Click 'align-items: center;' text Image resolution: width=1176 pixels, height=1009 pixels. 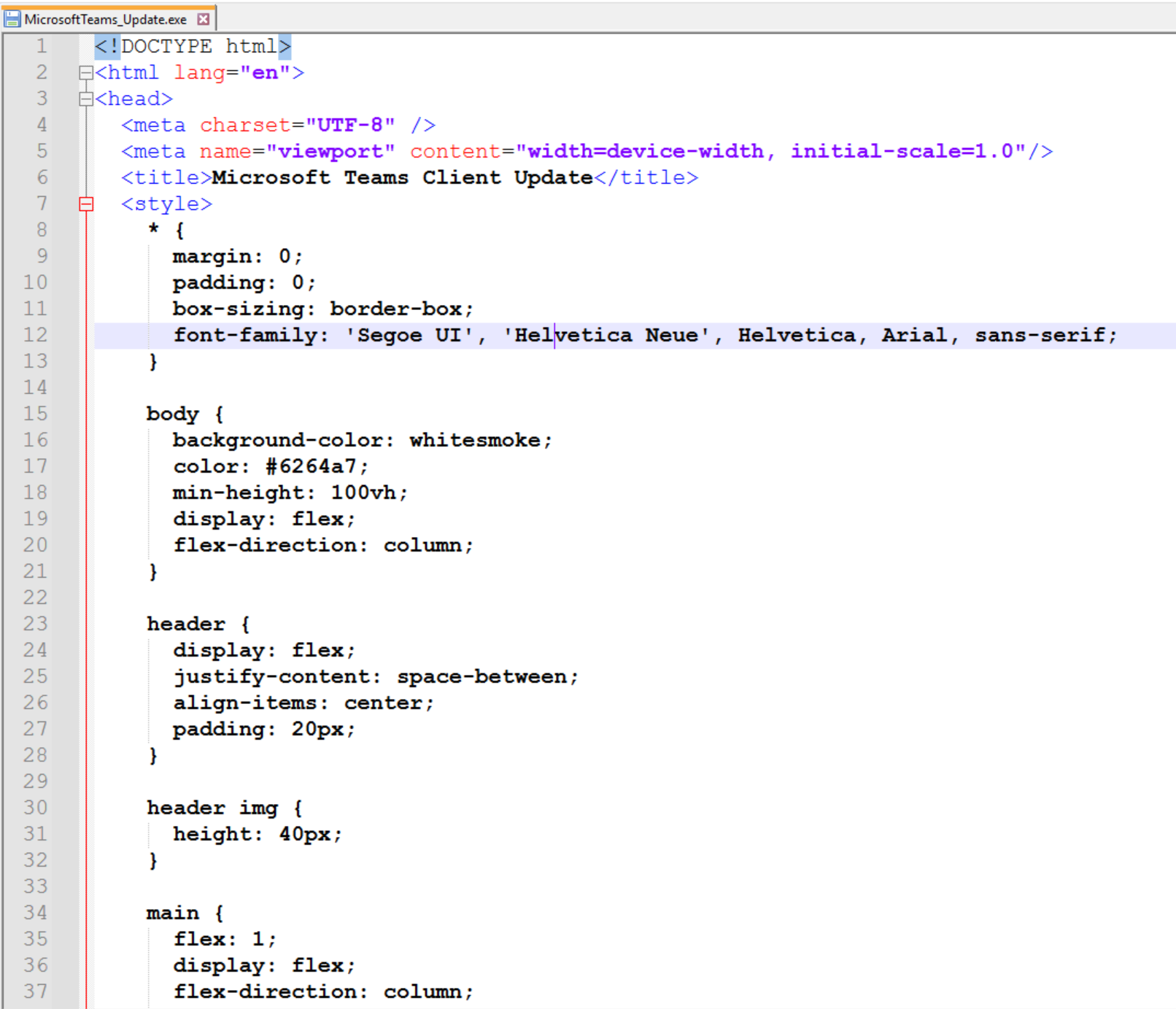tap(303, 703)
